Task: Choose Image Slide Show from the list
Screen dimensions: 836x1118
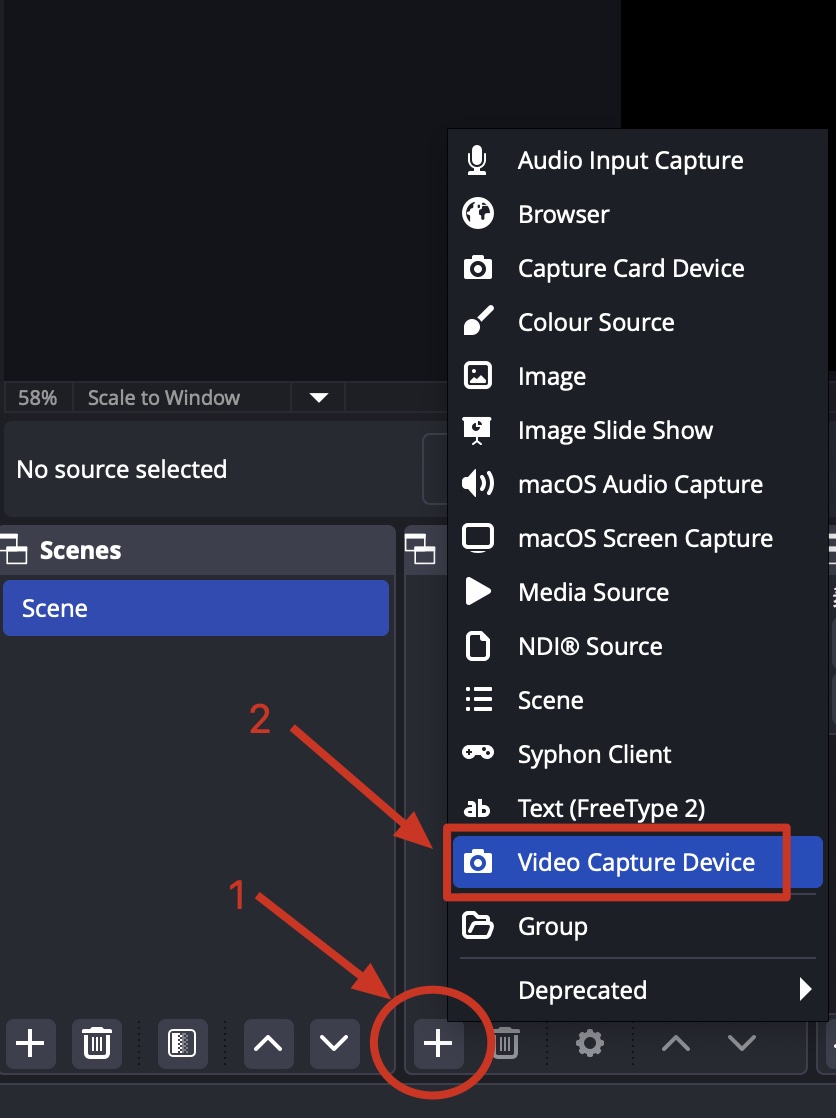Action: [615, 430]
